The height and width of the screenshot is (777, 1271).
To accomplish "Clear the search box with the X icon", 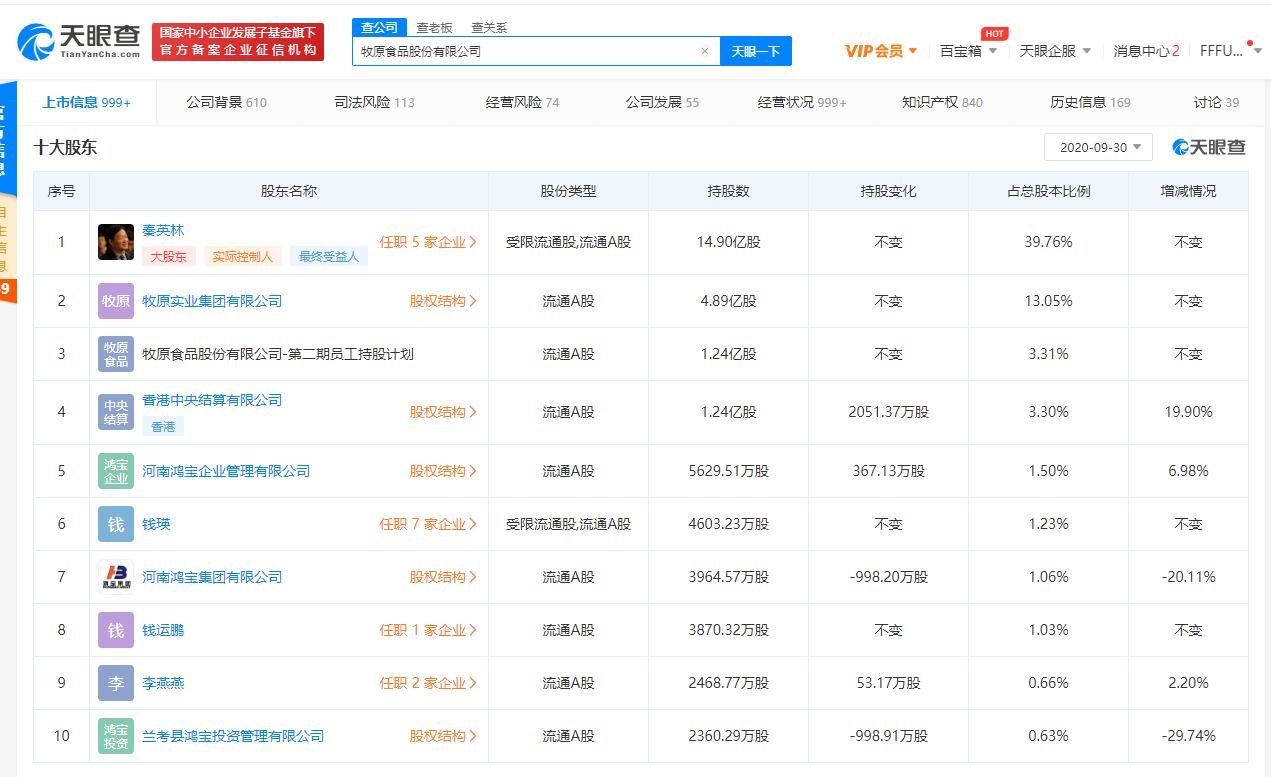I will pos(704,51).
